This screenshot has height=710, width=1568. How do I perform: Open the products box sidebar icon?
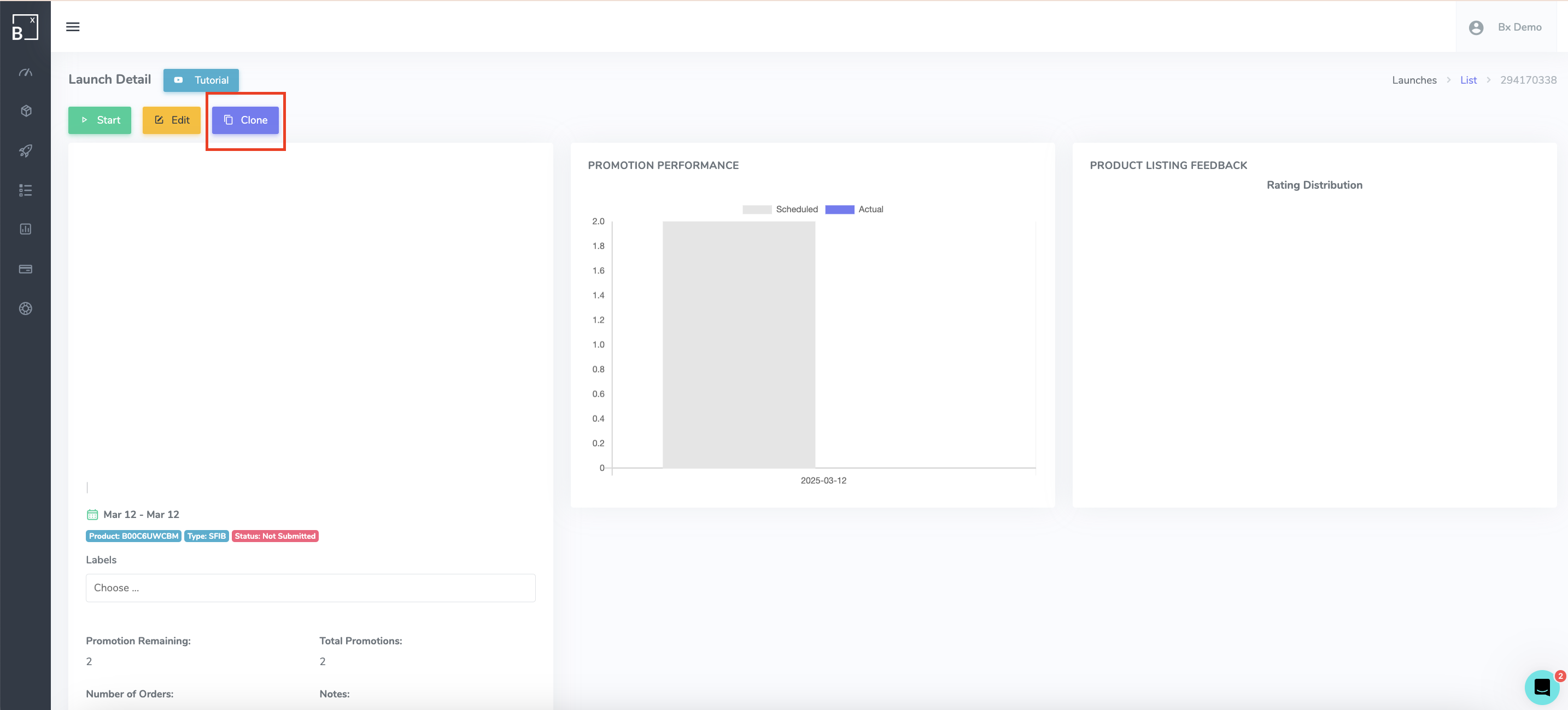[26, 111]
